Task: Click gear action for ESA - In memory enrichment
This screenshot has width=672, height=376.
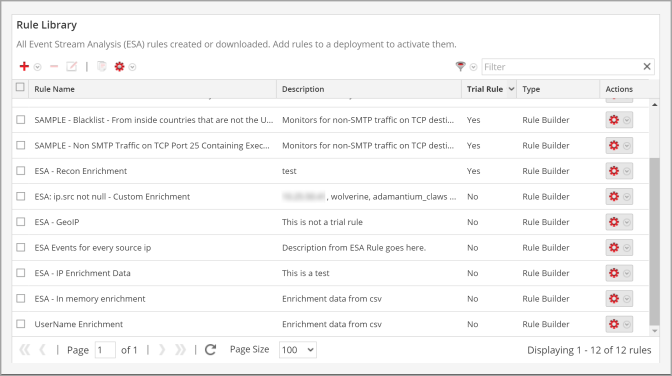Action: tap(614, 298)
